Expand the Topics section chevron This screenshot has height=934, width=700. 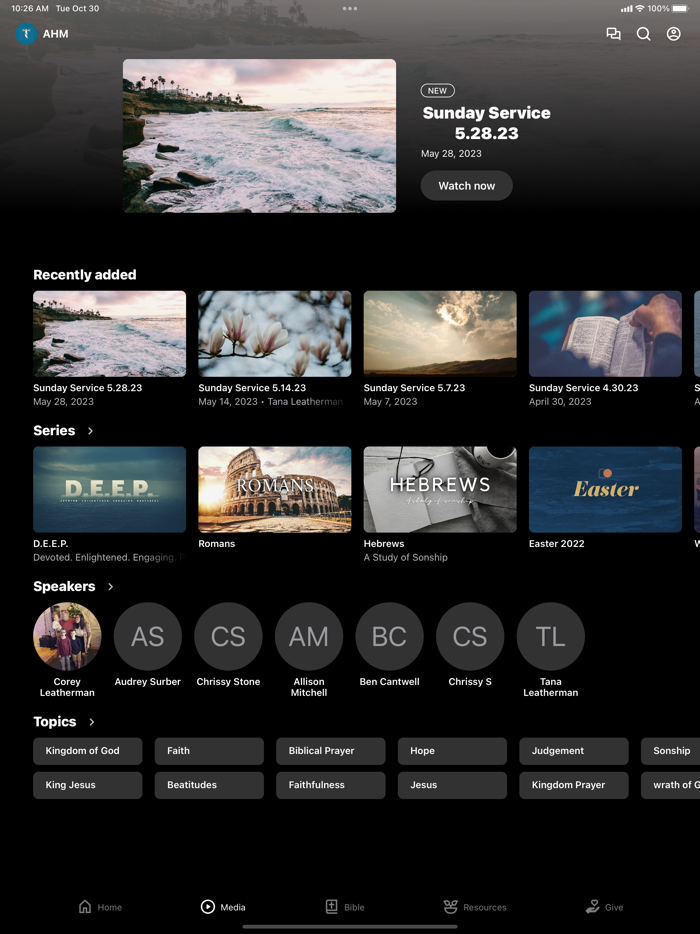(92, 722)
